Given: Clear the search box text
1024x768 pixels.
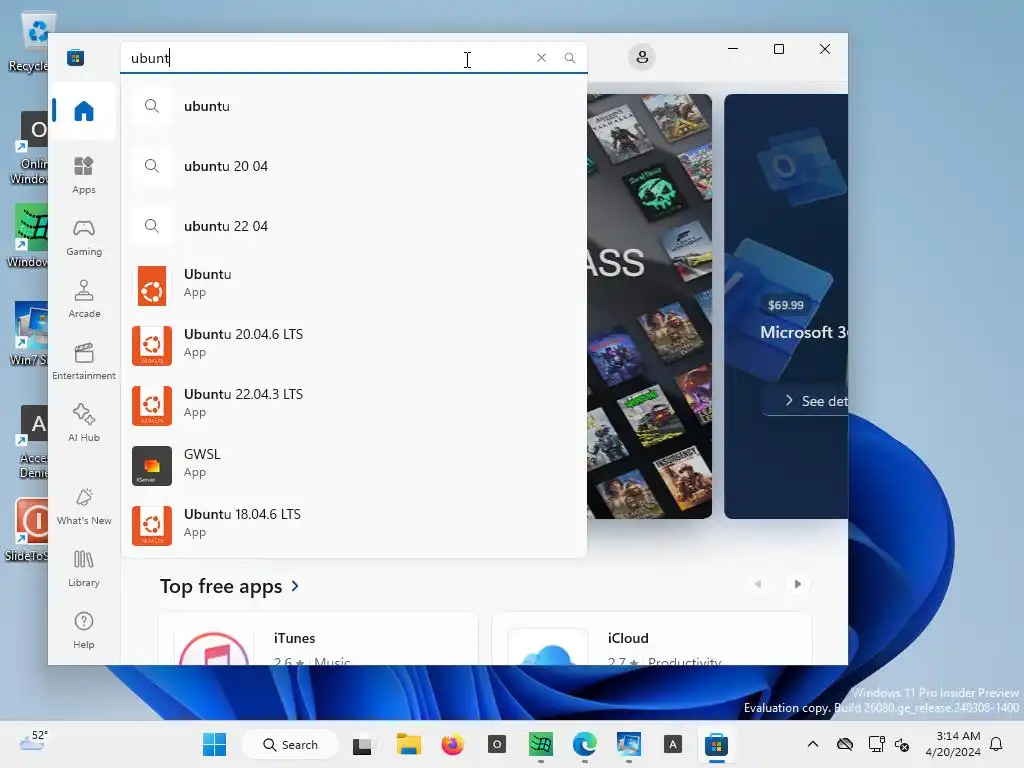Looking at the screenshot, I should click(541, 57).
